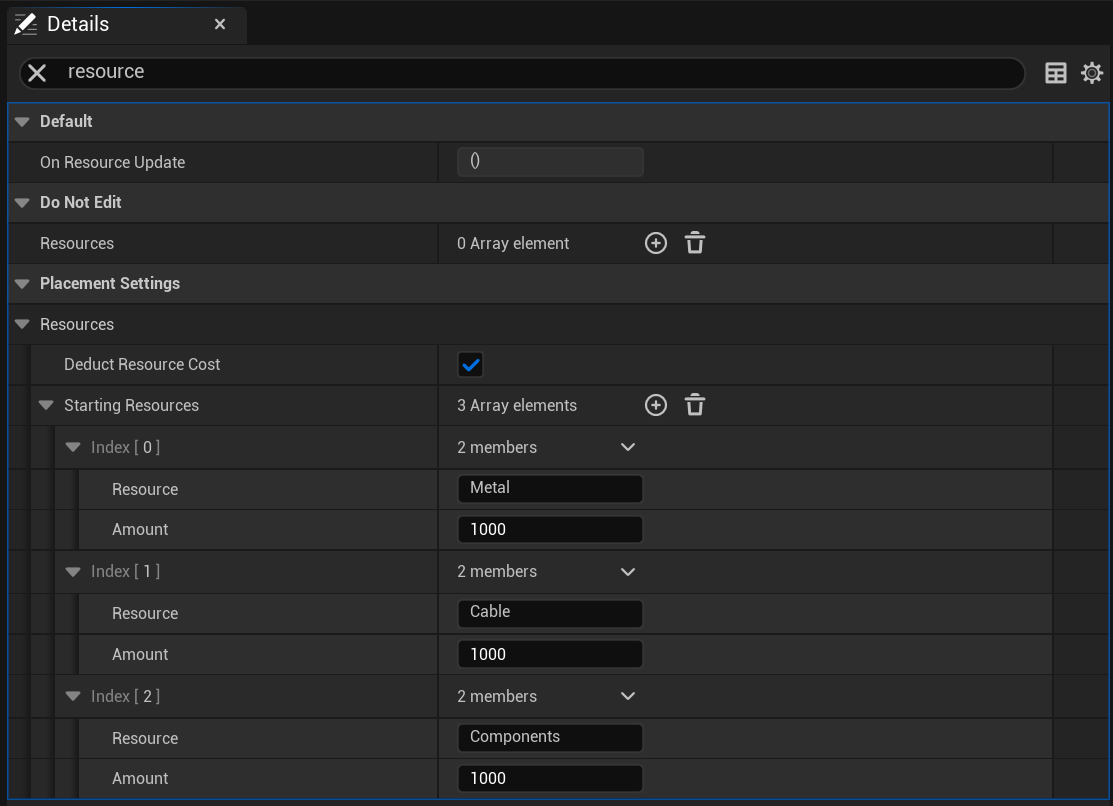The width and height of the screenshot is (1113, 806).
Task: Open the property matrix table view
Action: point(1055,73)
